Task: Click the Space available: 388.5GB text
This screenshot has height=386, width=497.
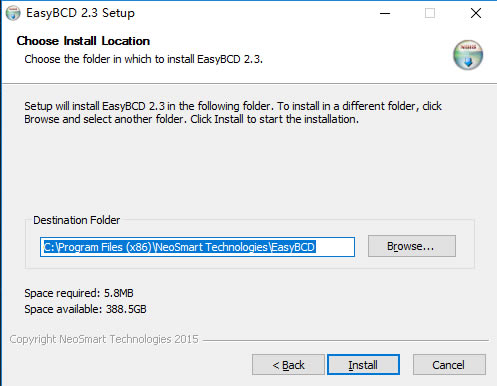Action: point(85,309)
